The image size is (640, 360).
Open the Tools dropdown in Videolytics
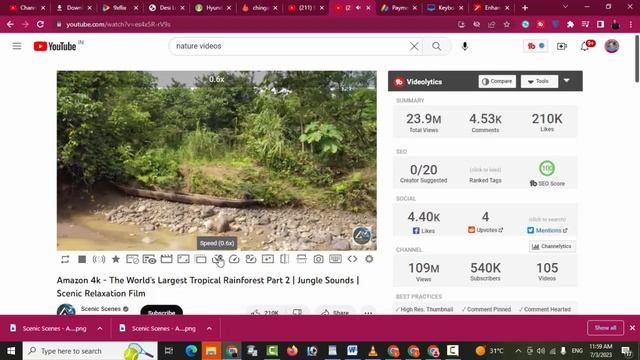click(x=539, y=81)
